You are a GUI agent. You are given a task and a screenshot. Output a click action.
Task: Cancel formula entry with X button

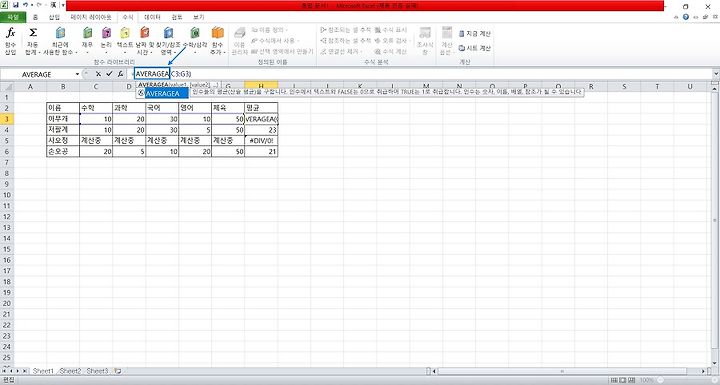click(x=98, y=74)
